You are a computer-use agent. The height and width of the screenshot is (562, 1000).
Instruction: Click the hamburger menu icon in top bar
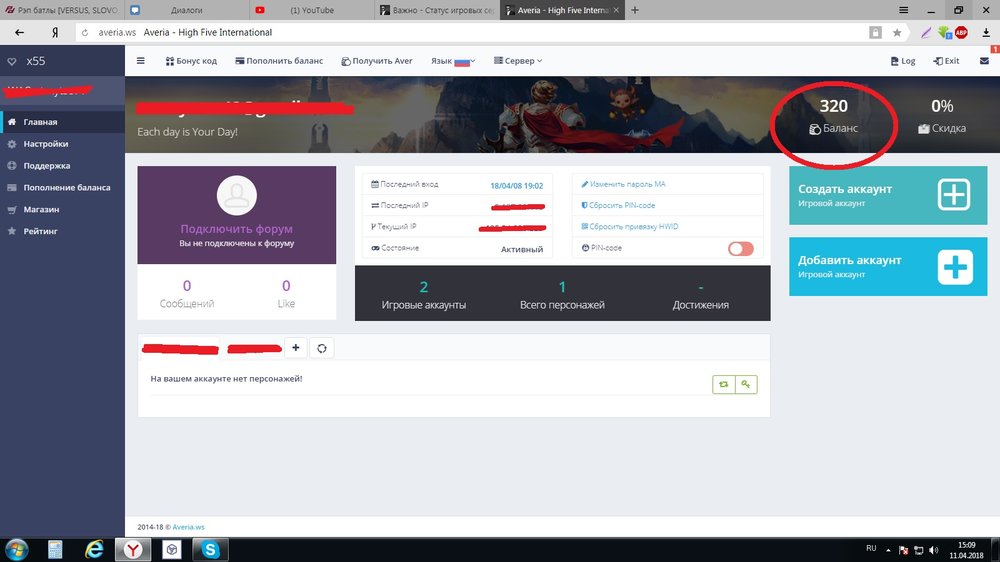[x=141, y=61]
